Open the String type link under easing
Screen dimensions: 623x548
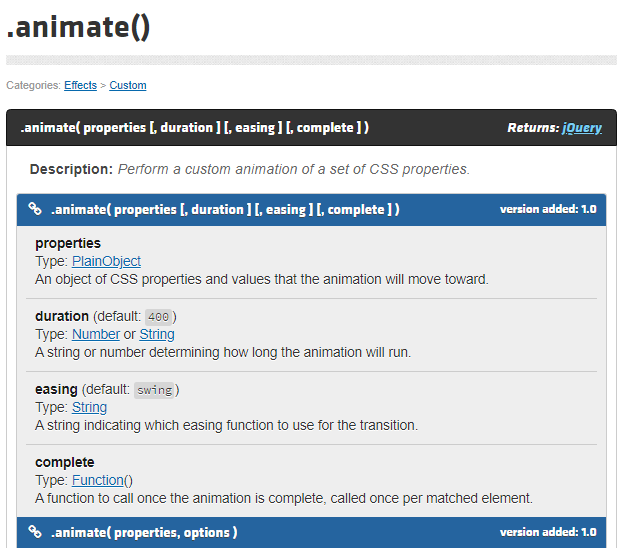[x=89, y=407]
